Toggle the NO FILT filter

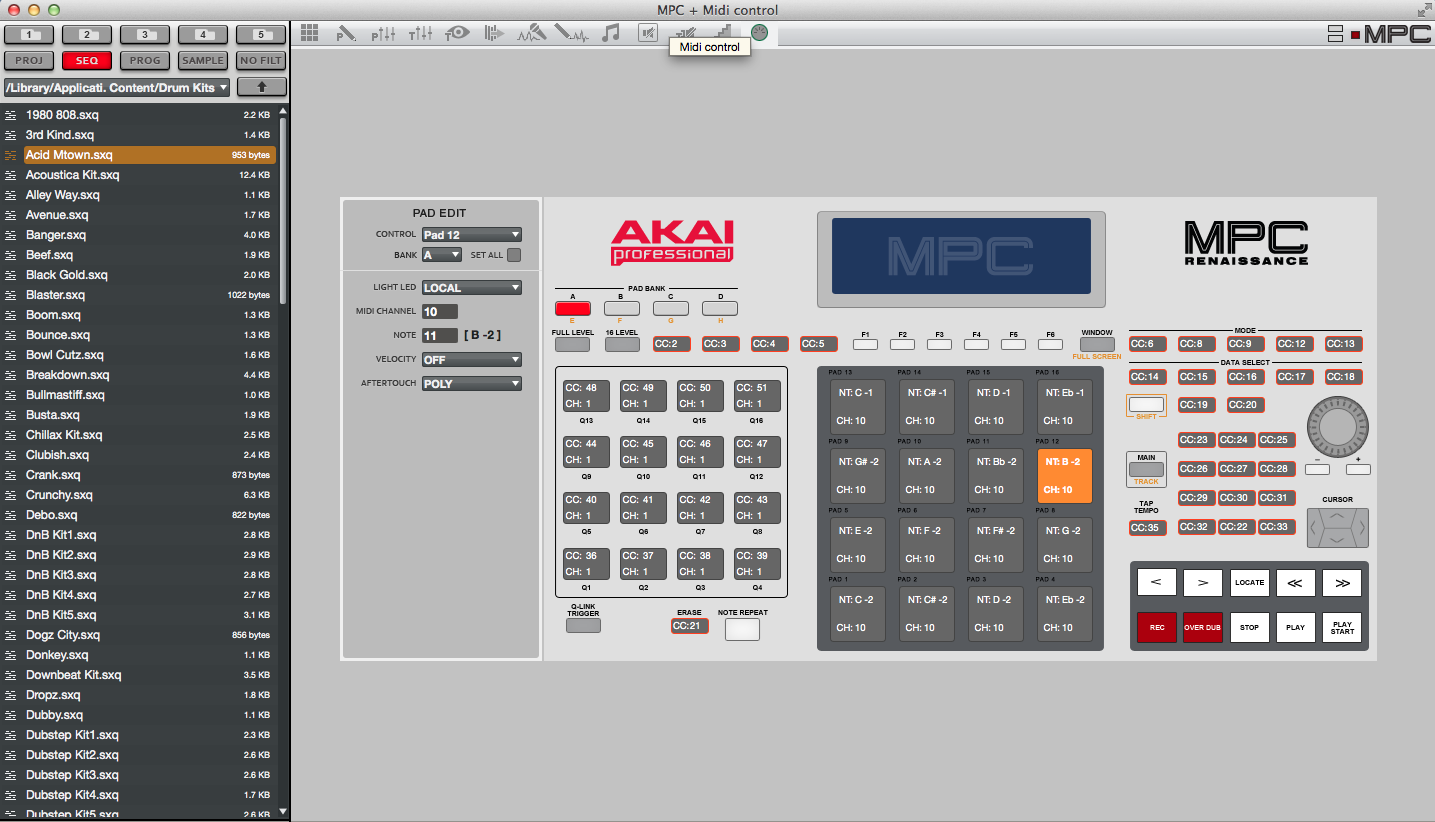tap(260, 60)
